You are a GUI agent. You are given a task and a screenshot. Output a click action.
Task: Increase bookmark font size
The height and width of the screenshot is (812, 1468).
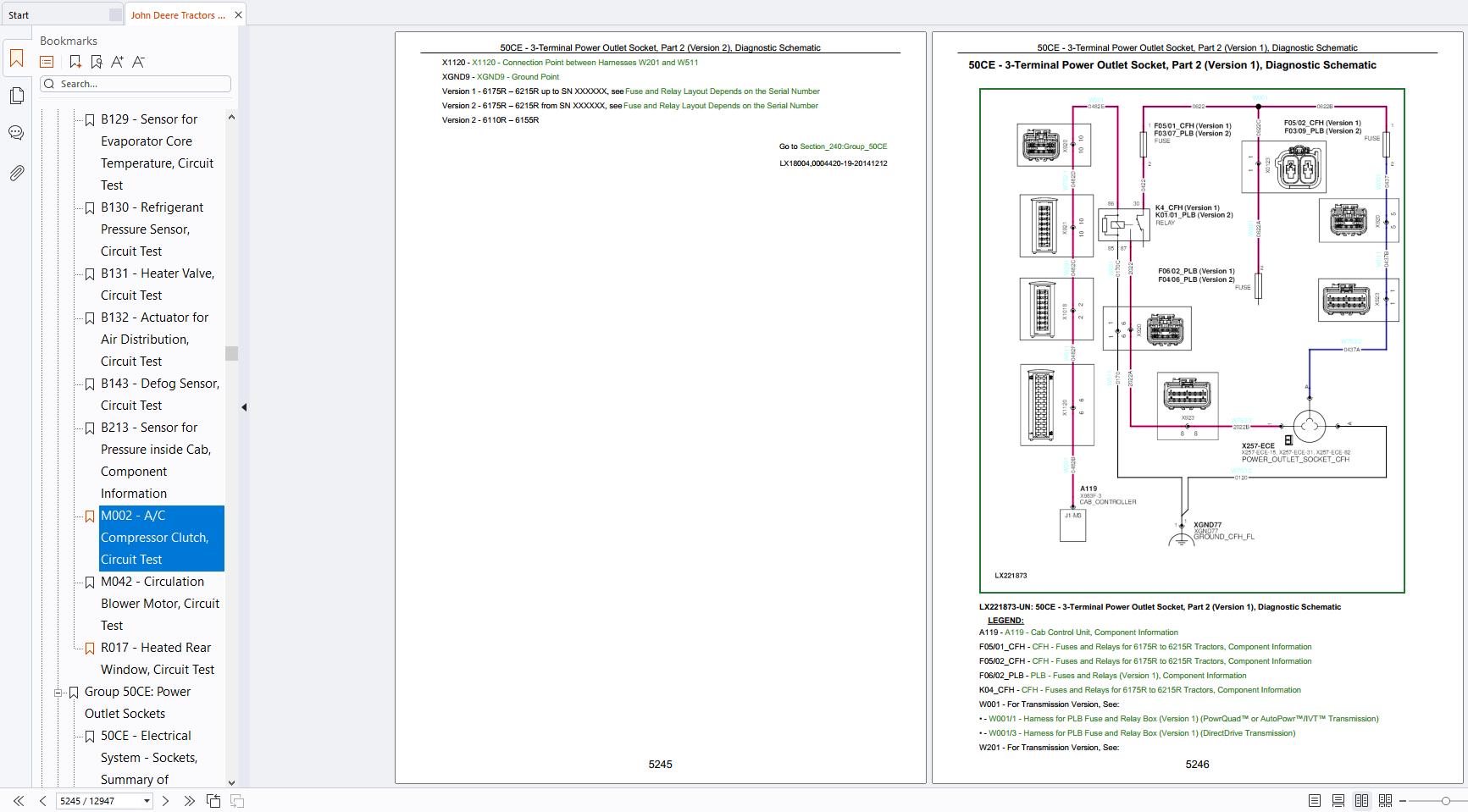coord(117,62)
